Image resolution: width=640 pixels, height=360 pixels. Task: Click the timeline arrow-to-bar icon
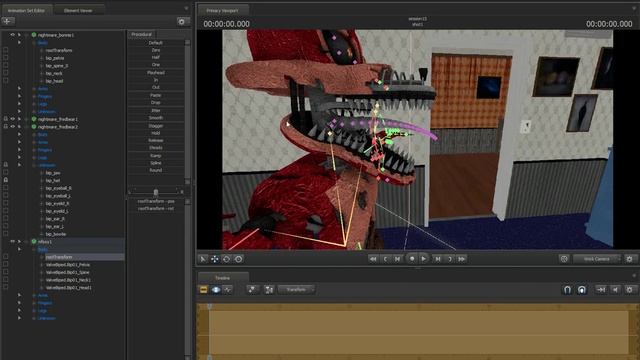[601, 289]
